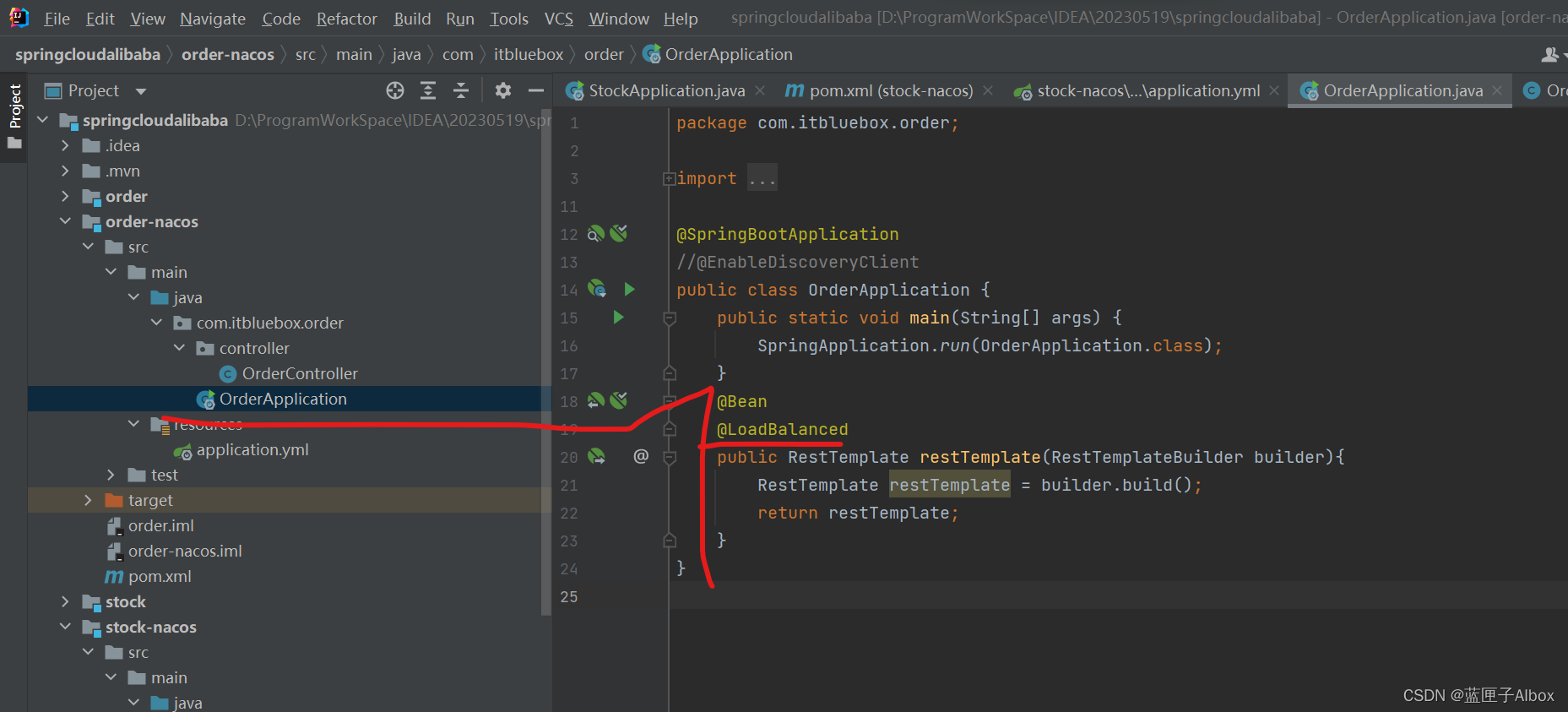Click the Spring class icon on line 14
Image resolution: width=1568 pixels, height=712 pixels.
click(x=596, y=289)
